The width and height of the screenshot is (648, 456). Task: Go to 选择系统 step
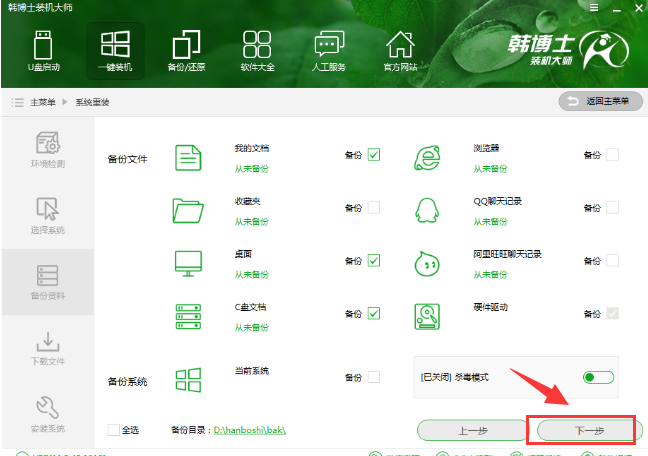[x=48, y=216]
